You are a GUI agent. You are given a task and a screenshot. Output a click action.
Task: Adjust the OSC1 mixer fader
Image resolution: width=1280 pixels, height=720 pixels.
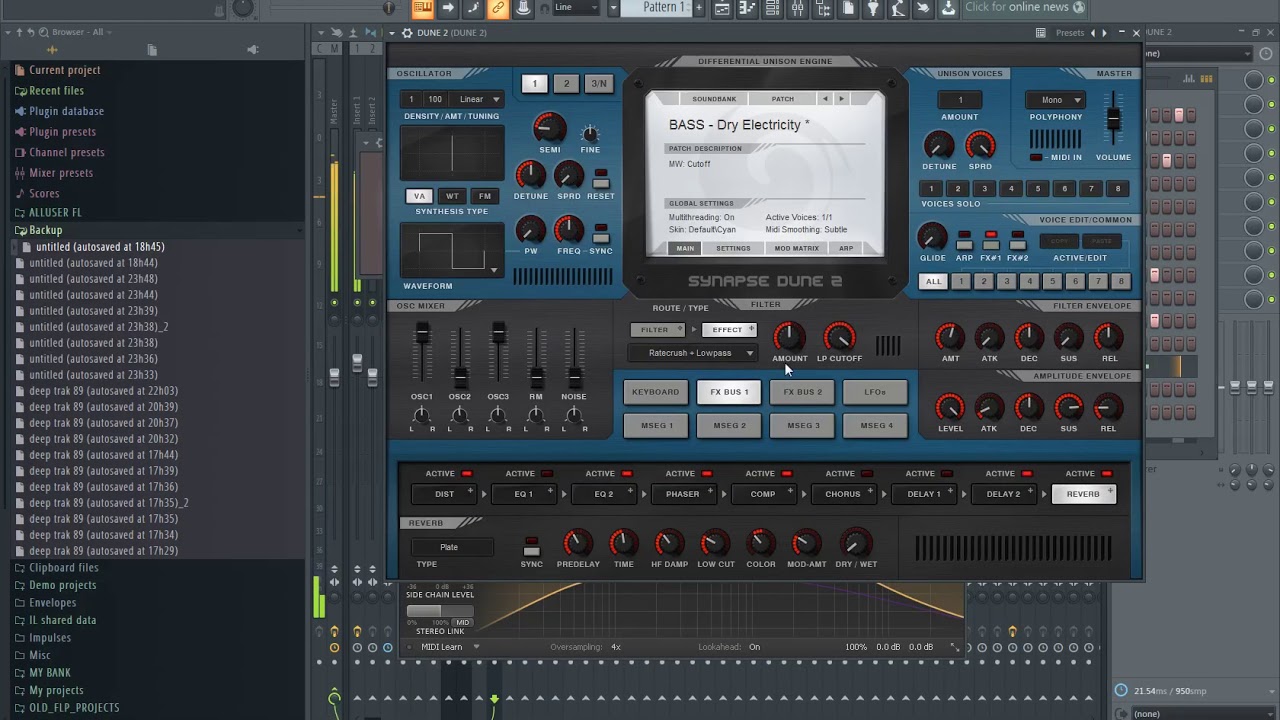click(x=423, y=333)
